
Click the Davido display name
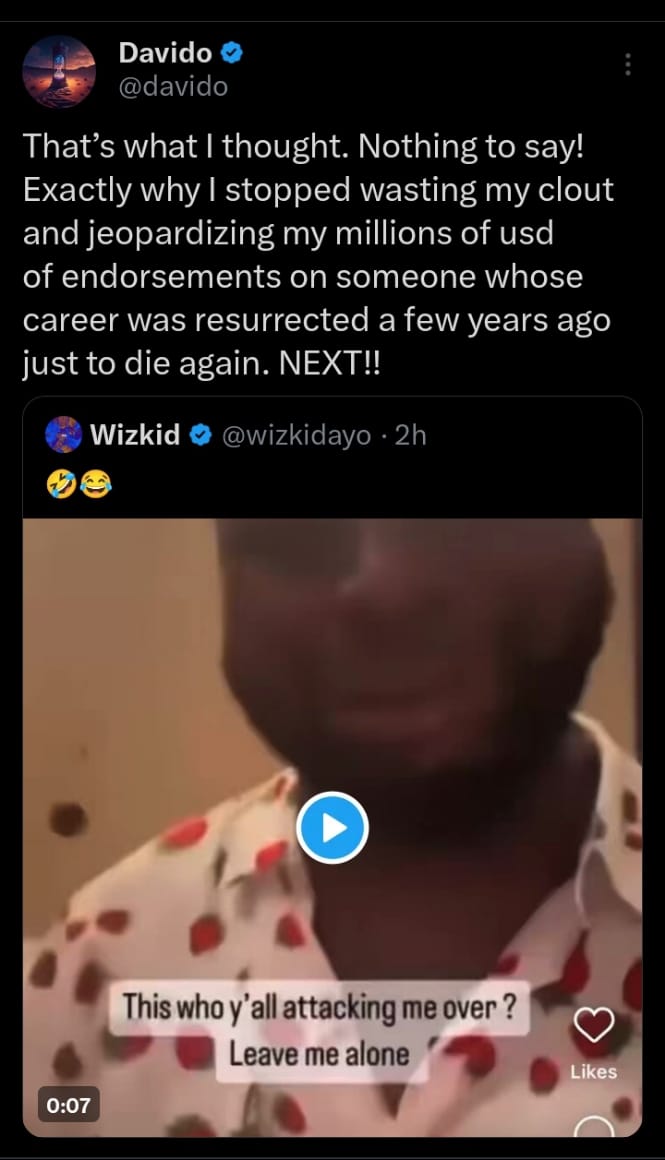[165, 53]
